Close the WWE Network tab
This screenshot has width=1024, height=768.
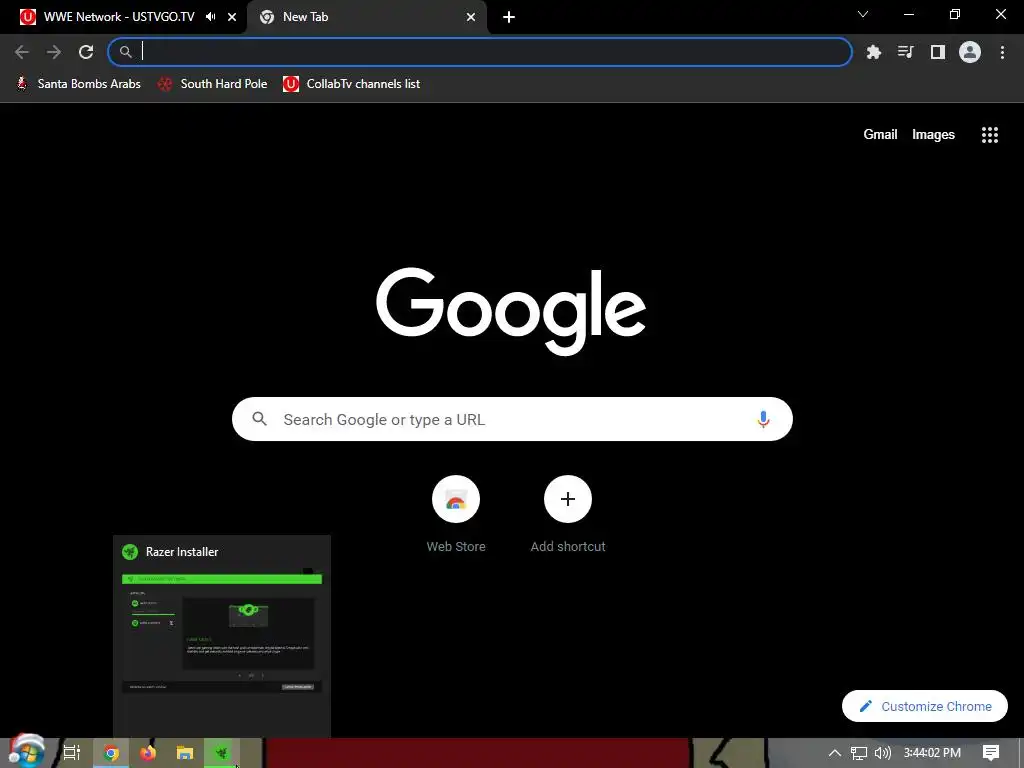tap(232, 17)
